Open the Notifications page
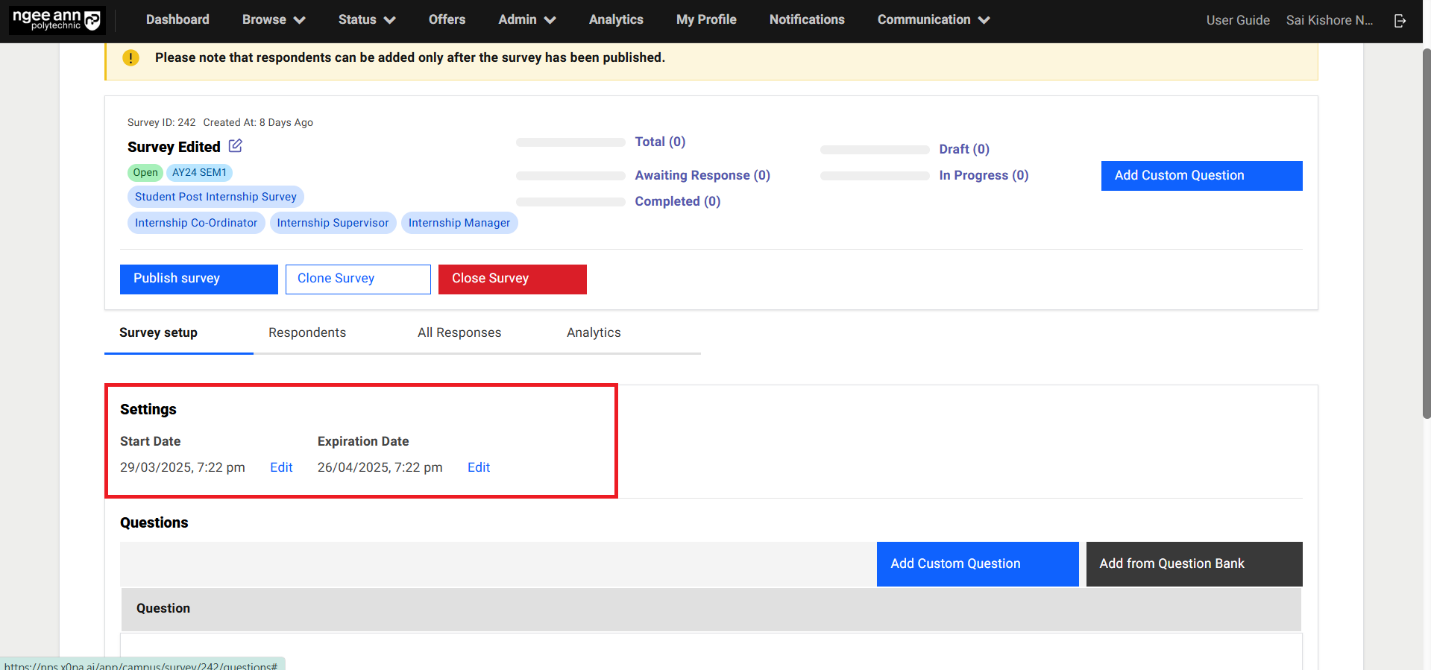 (x=806, y=20)
